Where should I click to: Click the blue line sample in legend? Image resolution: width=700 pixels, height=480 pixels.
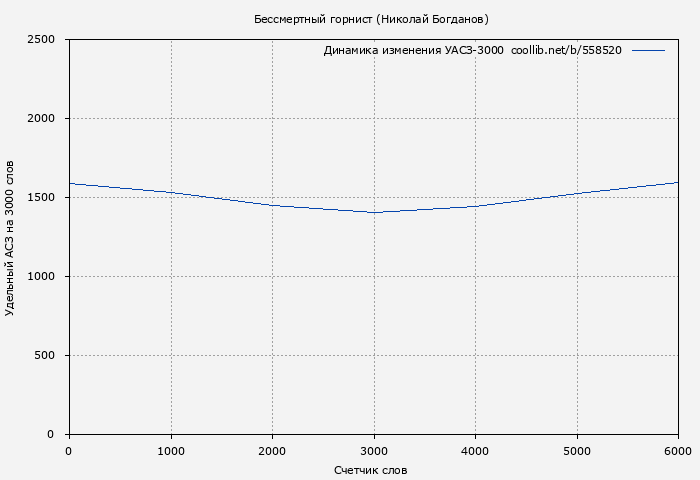(648, 50)
